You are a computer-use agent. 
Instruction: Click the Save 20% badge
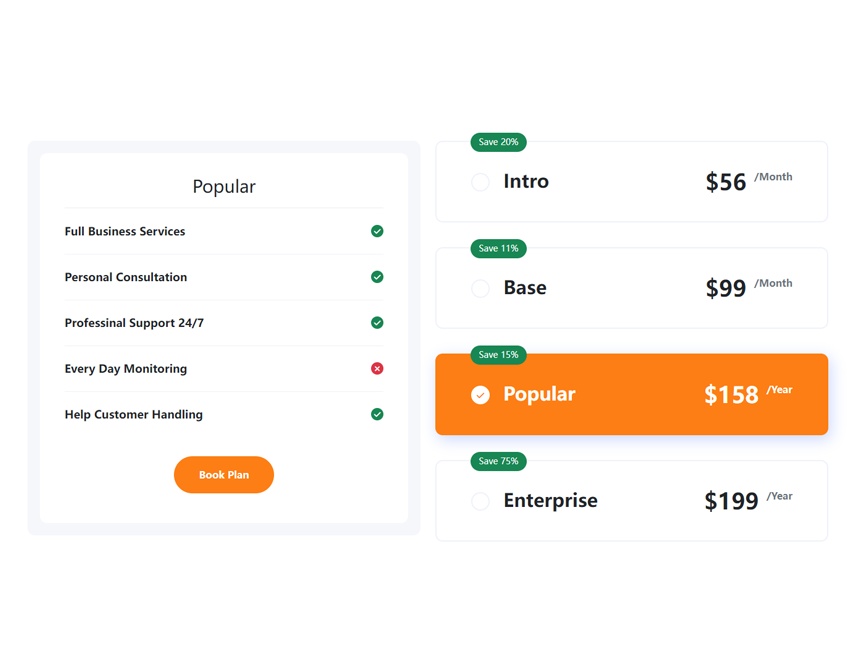[x=498, y=142]
